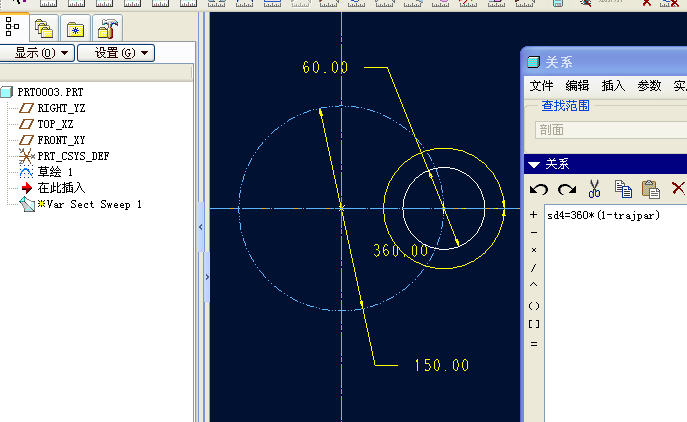687x422 pixels.
Task: Select the 草绘 1 sketch feature
Action: coord(55,172)
